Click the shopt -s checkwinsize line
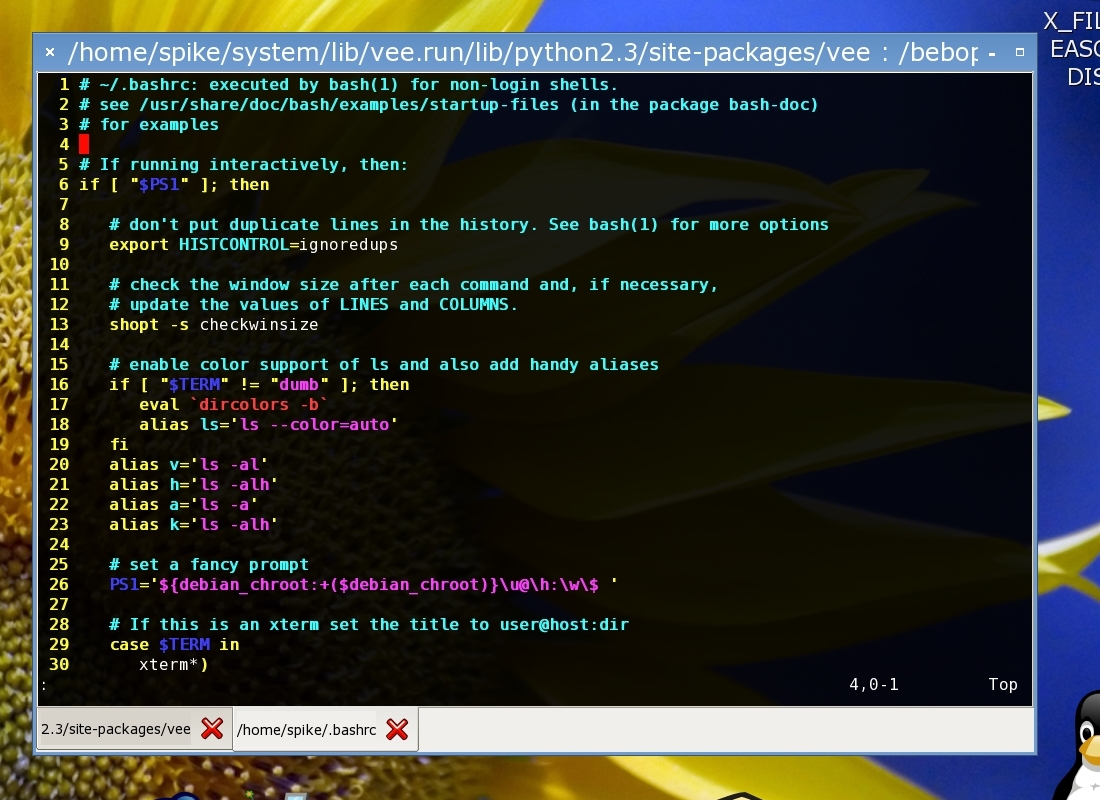1100x800 pixels. click(x=213, y=324)
